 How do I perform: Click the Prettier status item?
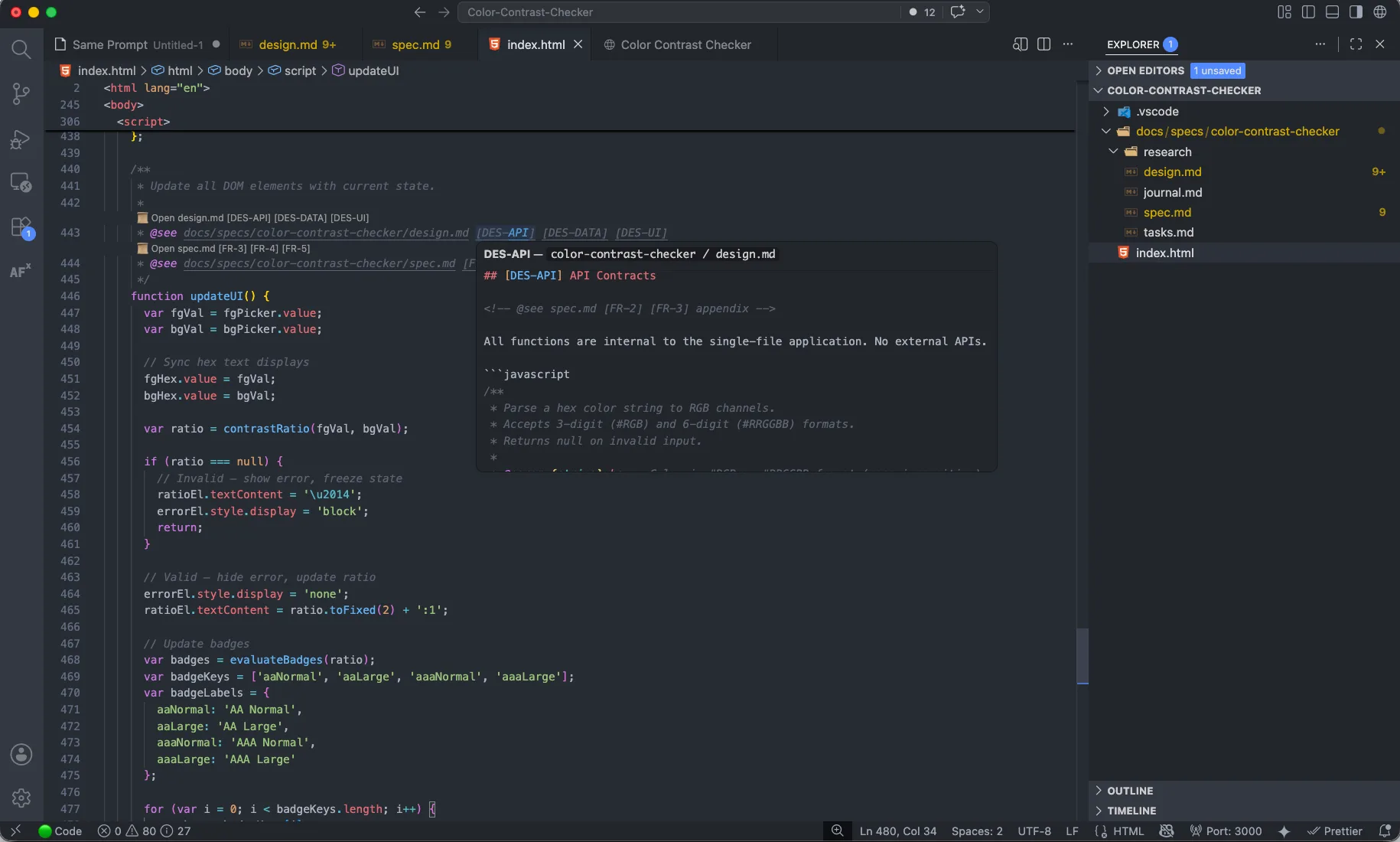pyautogui.click(x=1334, y=831)
